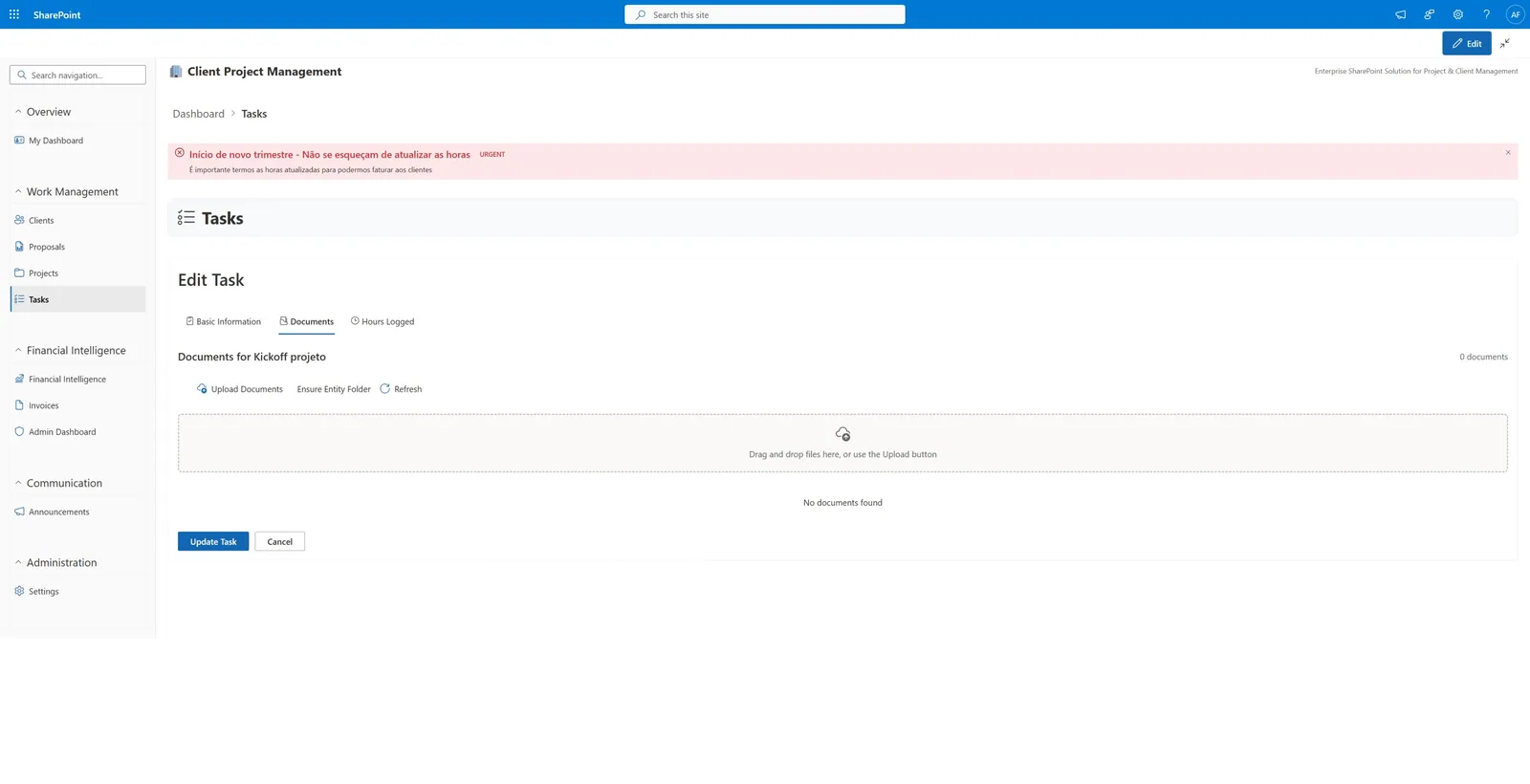Go to the Dashboard breadcrumb link
Viewport: 1530px width, 784px height.
point(198,114)
